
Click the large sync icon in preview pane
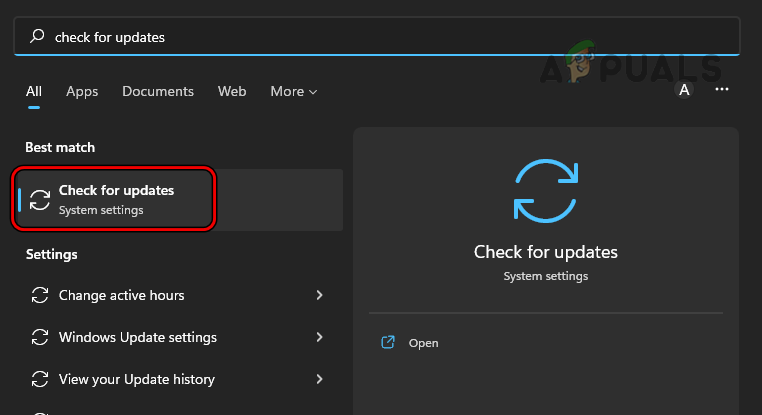pyautogui.click(x=545, y=188)
